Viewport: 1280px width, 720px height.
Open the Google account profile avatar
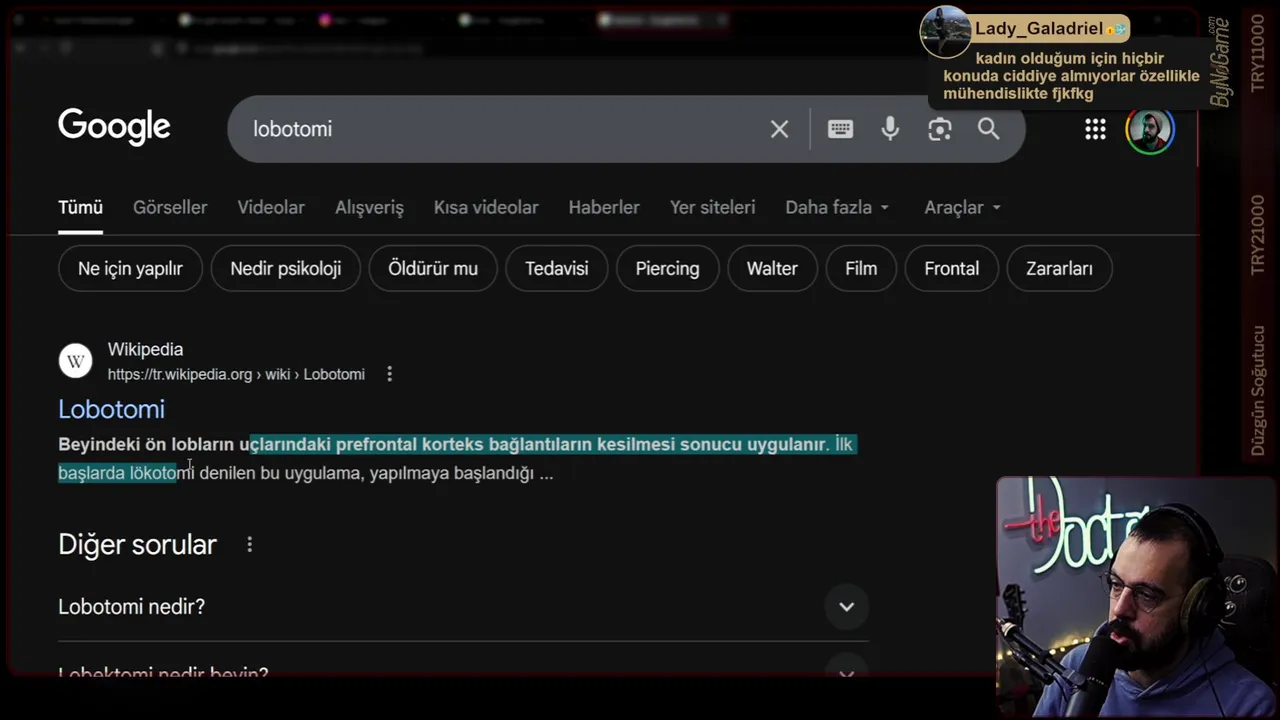(x=1150, y=129)
